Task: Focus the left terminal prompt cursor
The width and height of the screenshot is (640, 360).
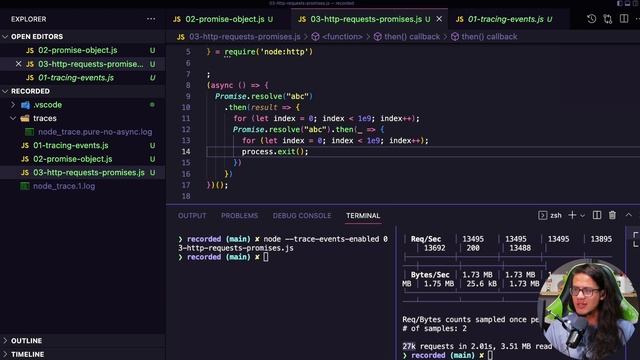Action: click(x=266, y=257)
